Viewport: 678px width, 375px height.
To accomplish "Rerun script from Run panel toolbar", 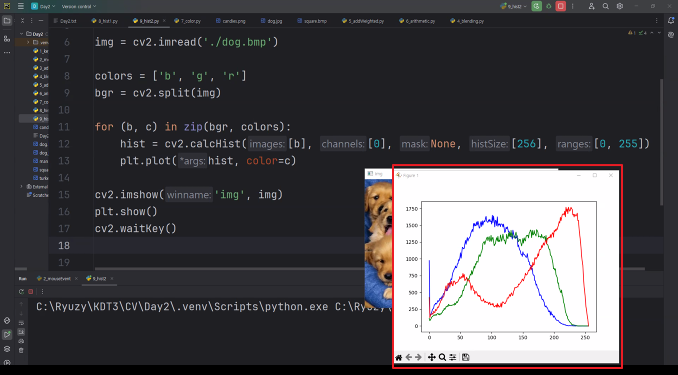I will (21, 292).
